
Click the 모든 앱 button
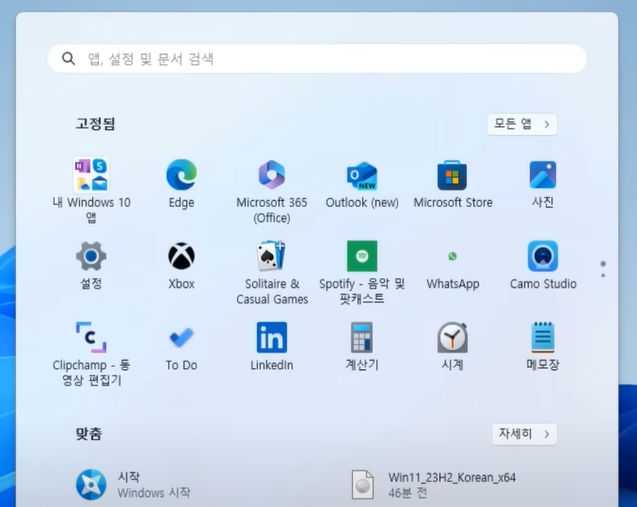pos(522,124)
